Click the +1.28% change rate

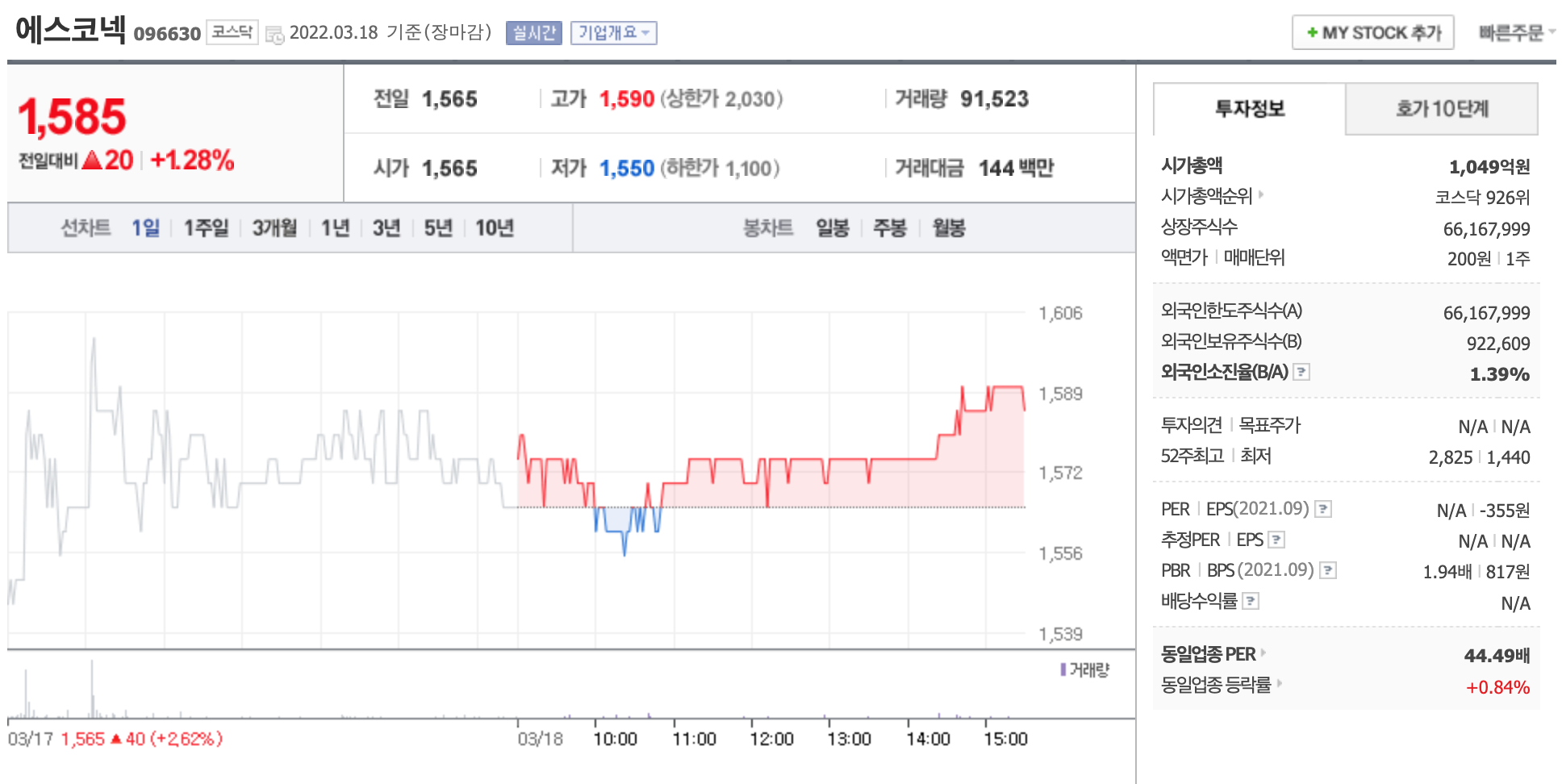click(x=193, y=160)
